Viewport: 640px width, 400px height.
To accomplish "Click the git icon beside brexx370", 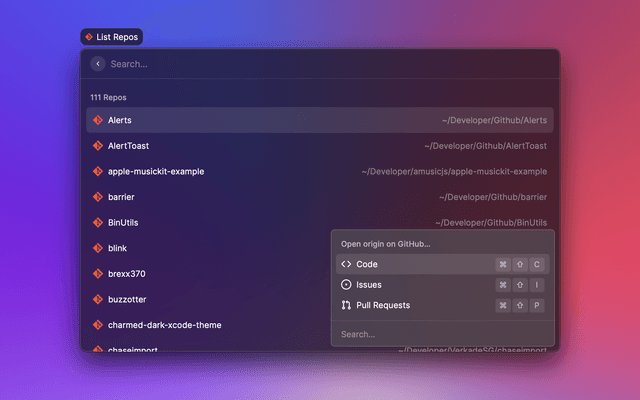I will pos(97,274).
